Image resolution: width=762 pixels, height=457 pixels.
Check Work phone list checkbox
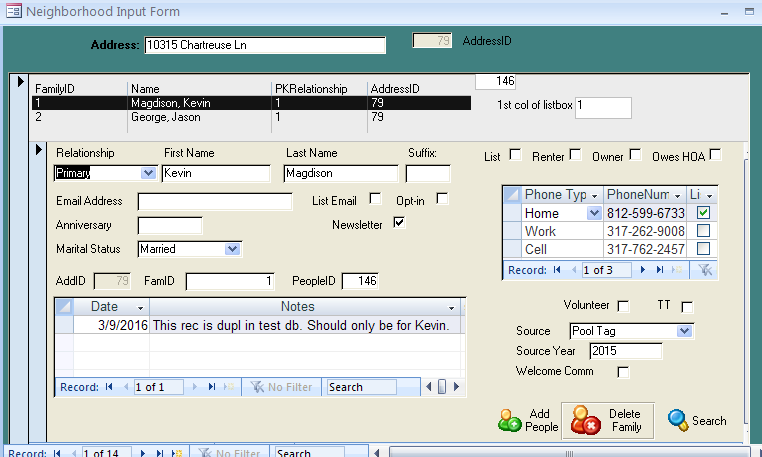pos(703,230)
